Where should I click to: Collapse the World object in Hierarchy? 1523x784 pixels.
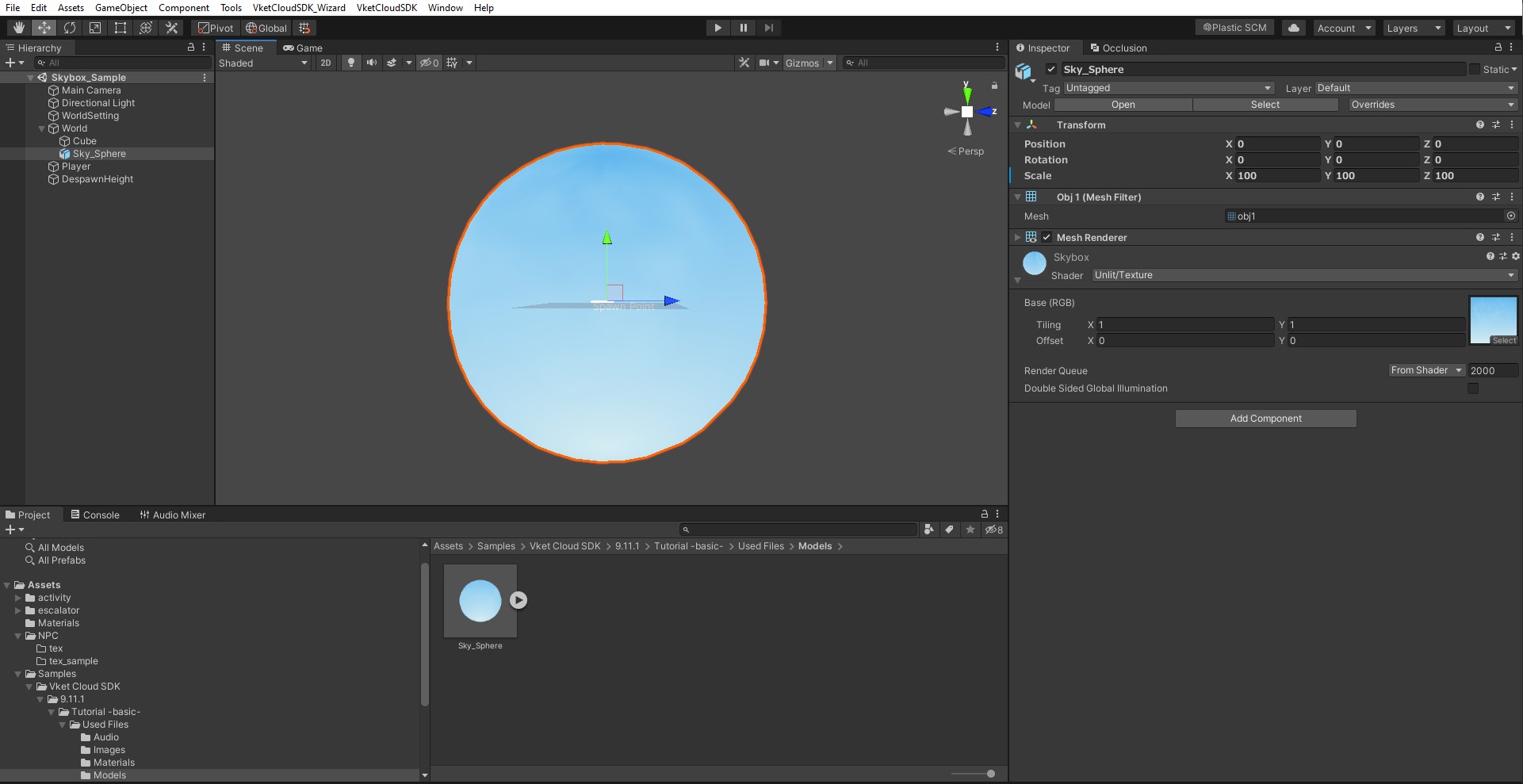(x=41, y=128)
